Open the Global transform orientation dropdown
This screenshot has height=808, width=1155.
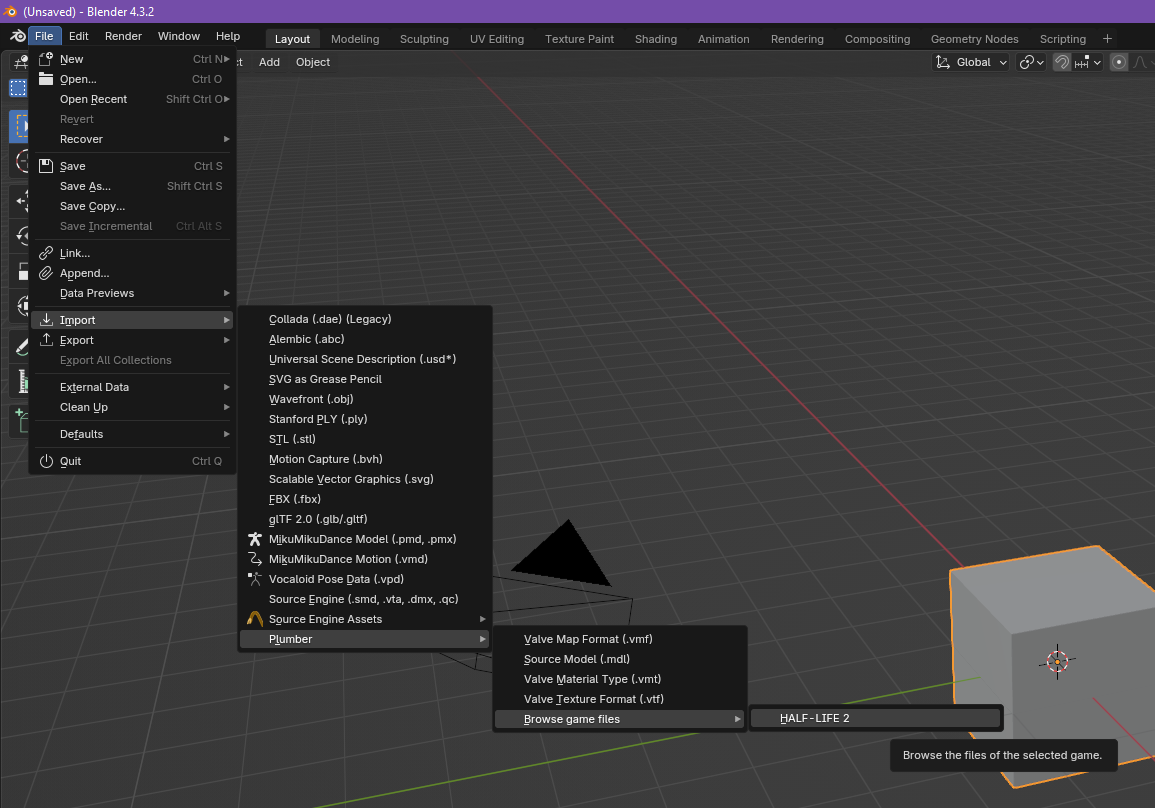click(x=972, y=62)
